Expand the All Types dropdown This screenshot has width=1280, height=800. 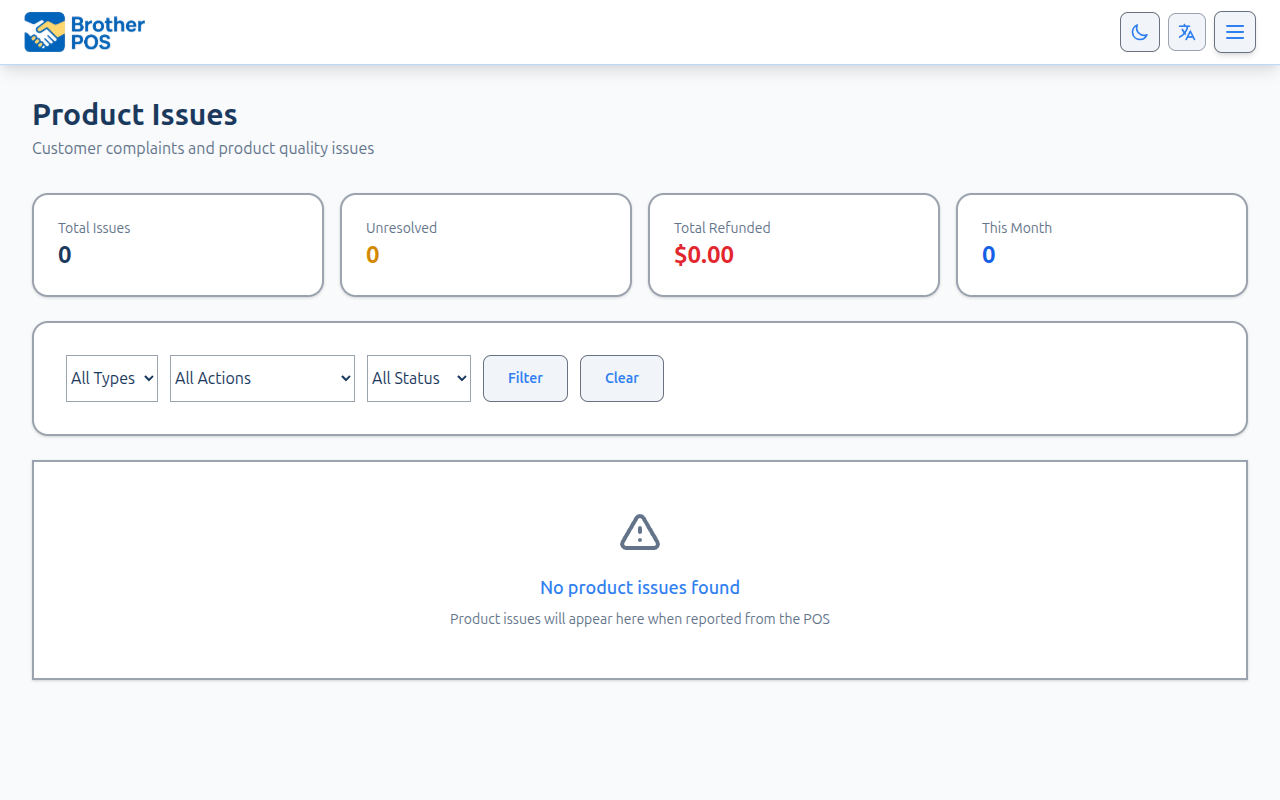[x=112, y=378]
